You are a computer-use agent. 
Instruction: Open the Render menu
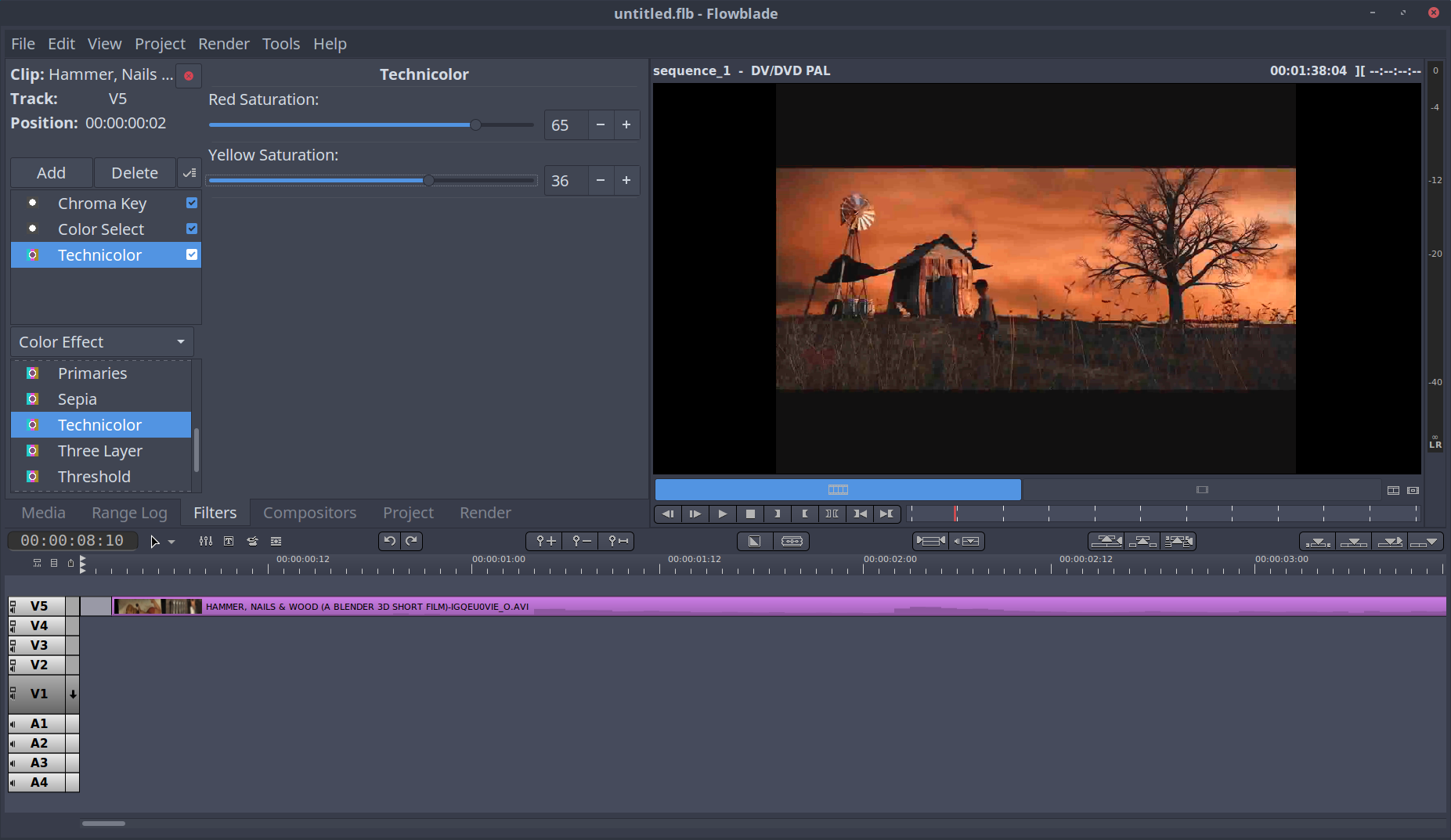(223, 44)
